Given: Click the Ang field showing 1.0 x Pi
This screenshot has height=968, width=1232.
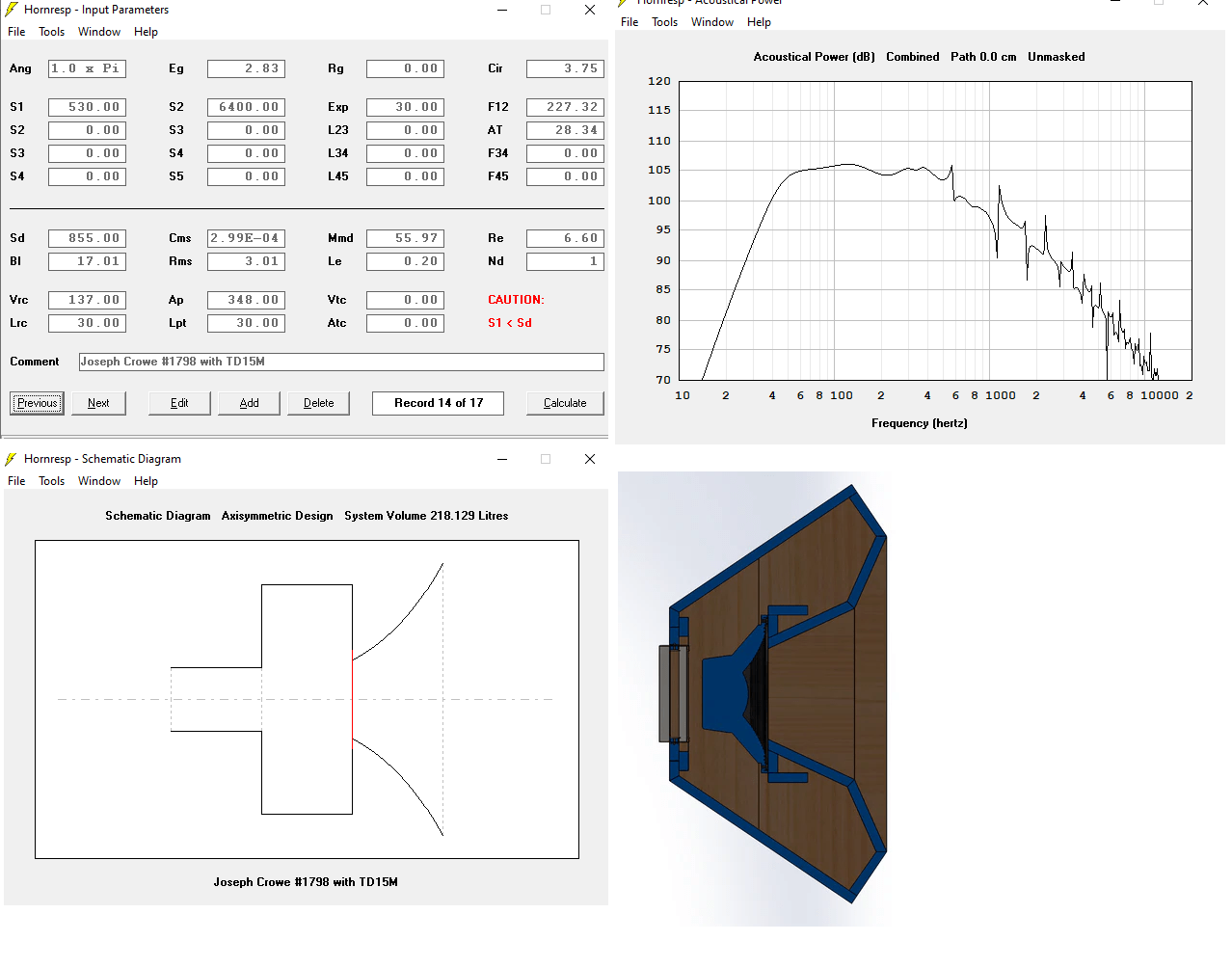Looking at the screenshot, I should 87,68.
